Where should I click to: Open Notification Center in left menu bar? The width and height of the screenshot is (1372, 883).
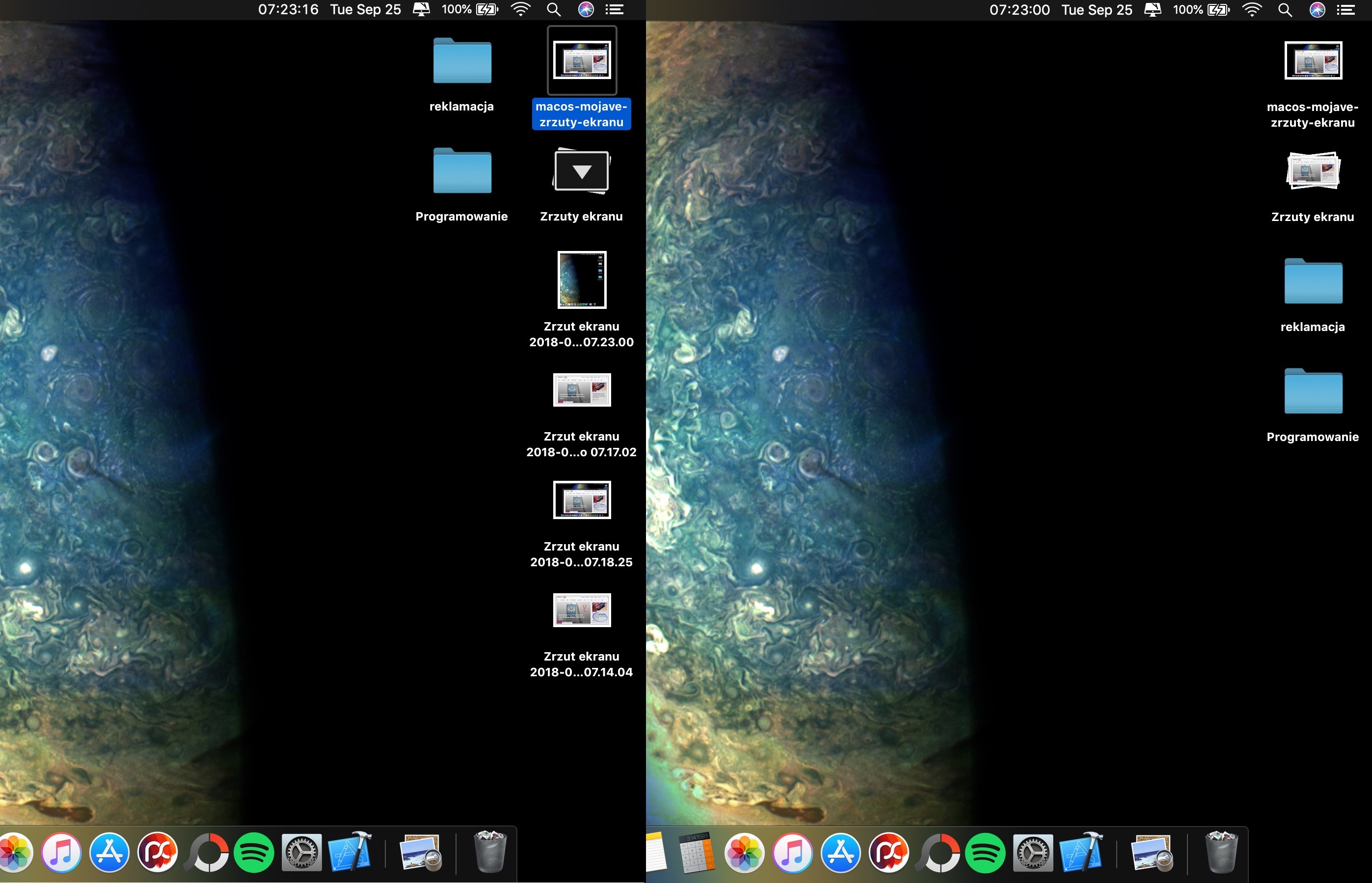tap(615, 10)
